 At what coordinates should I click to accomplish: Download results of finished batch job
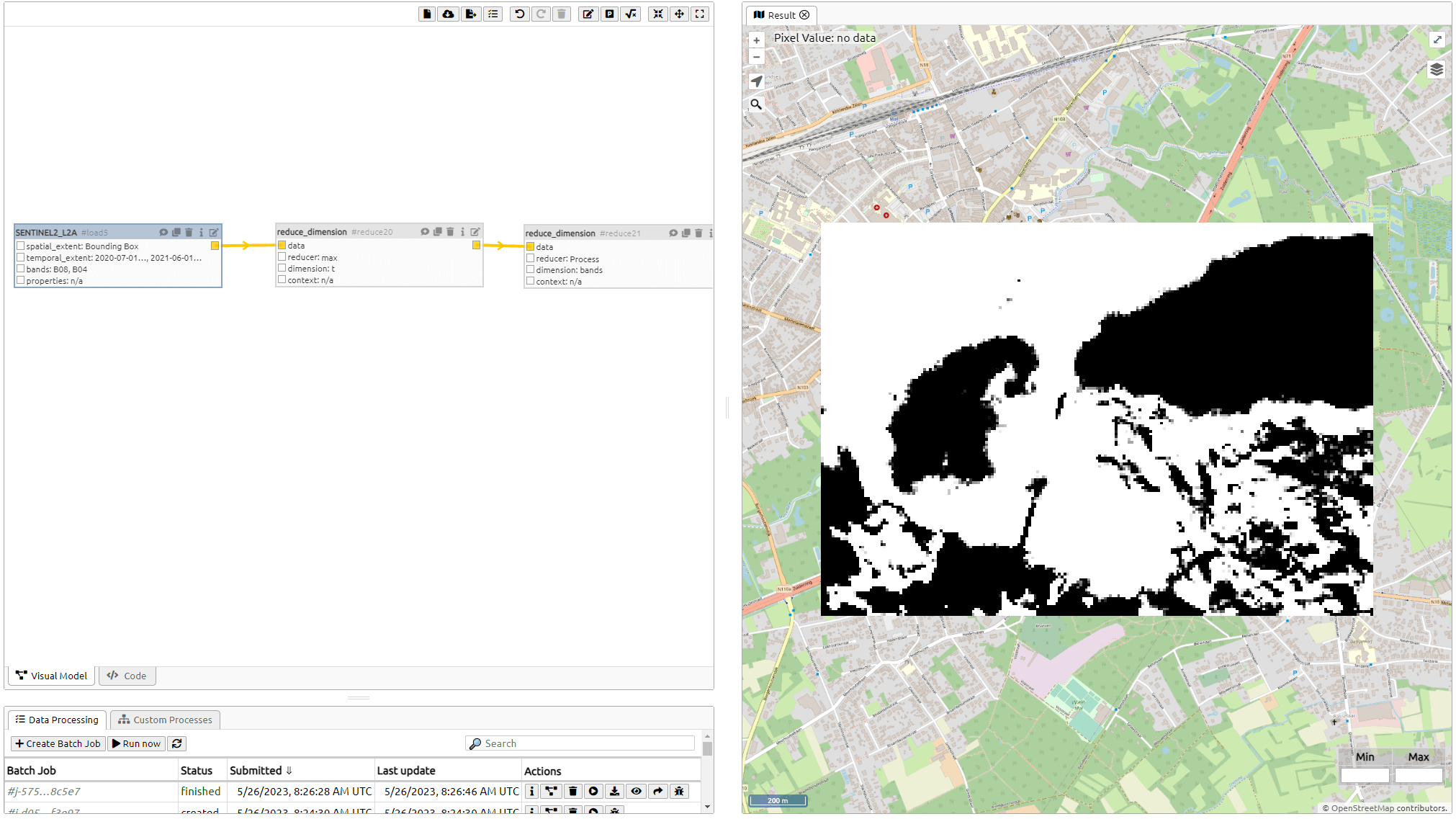pos(614,792)
